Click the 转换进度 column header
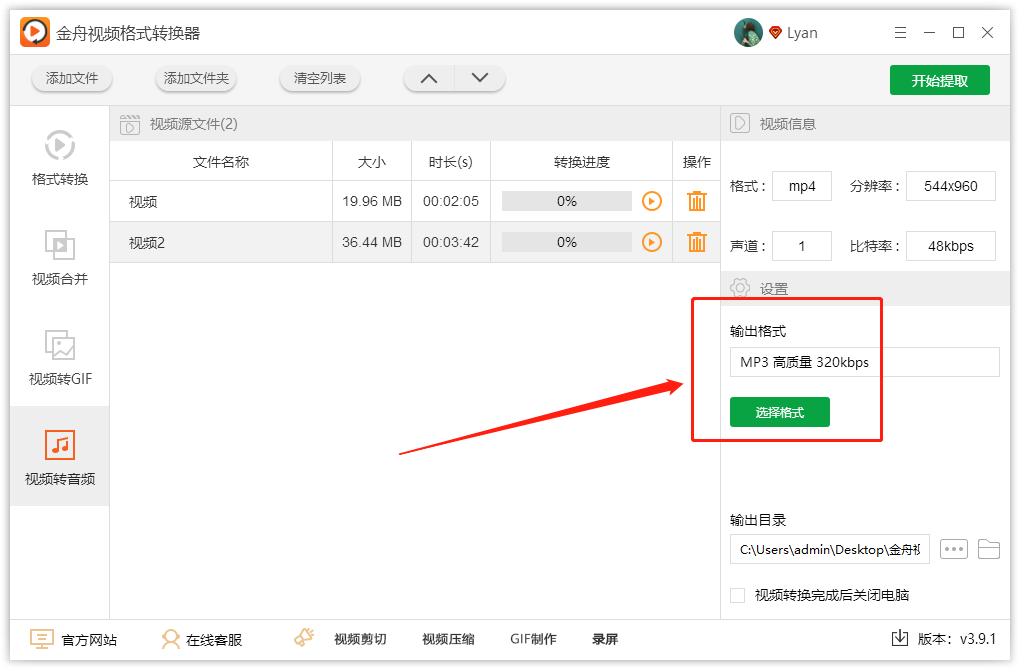 tap(582, 162)
